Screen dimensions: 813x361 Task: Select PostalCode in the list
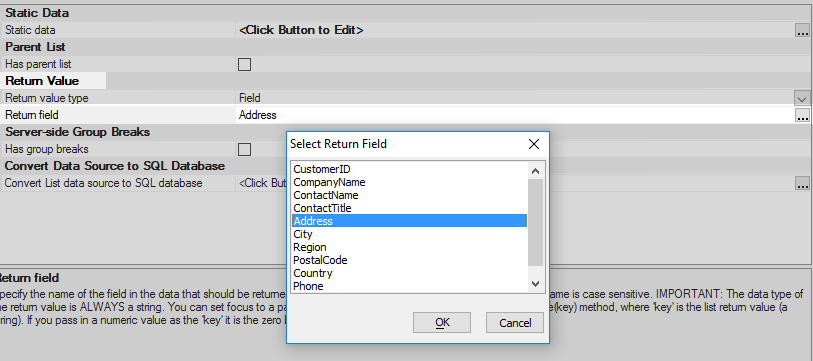[x=410, y=260]
